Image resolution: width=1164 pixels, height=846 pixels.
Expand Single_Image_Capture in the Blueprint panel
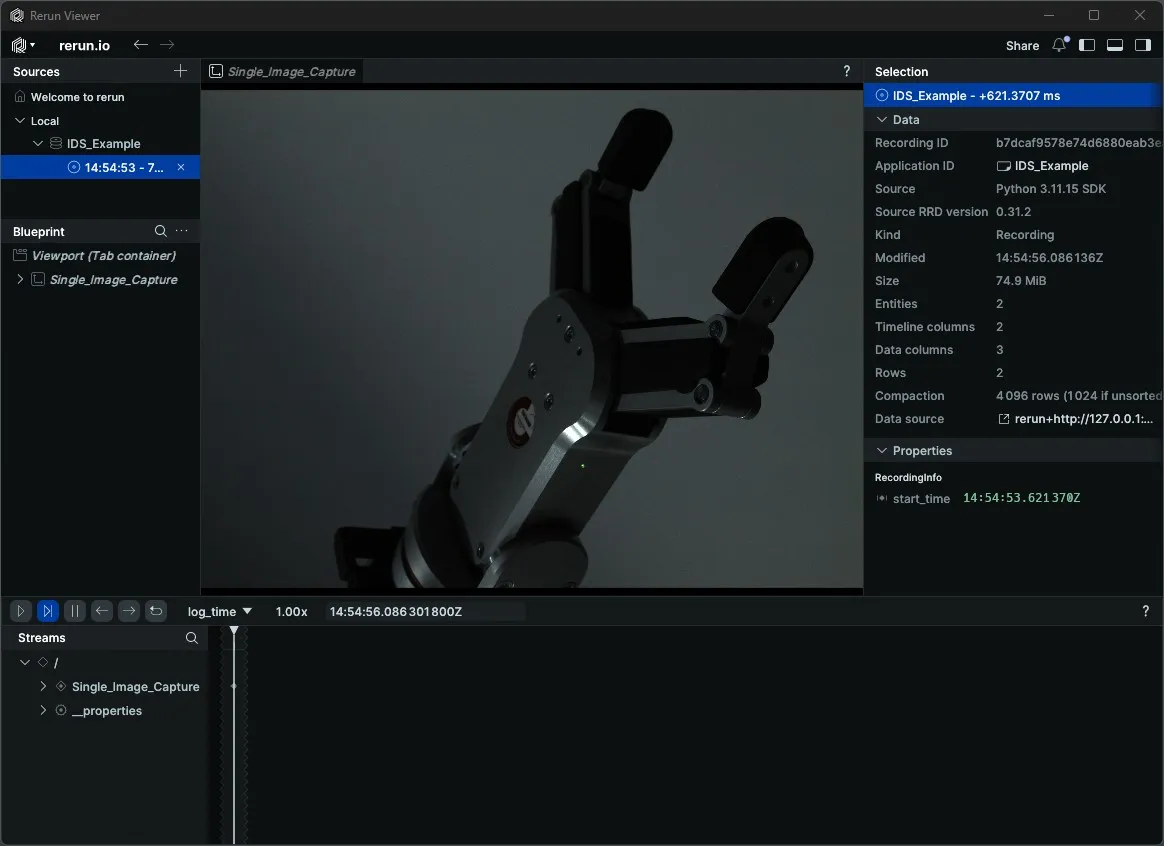[x=19, y=280]
